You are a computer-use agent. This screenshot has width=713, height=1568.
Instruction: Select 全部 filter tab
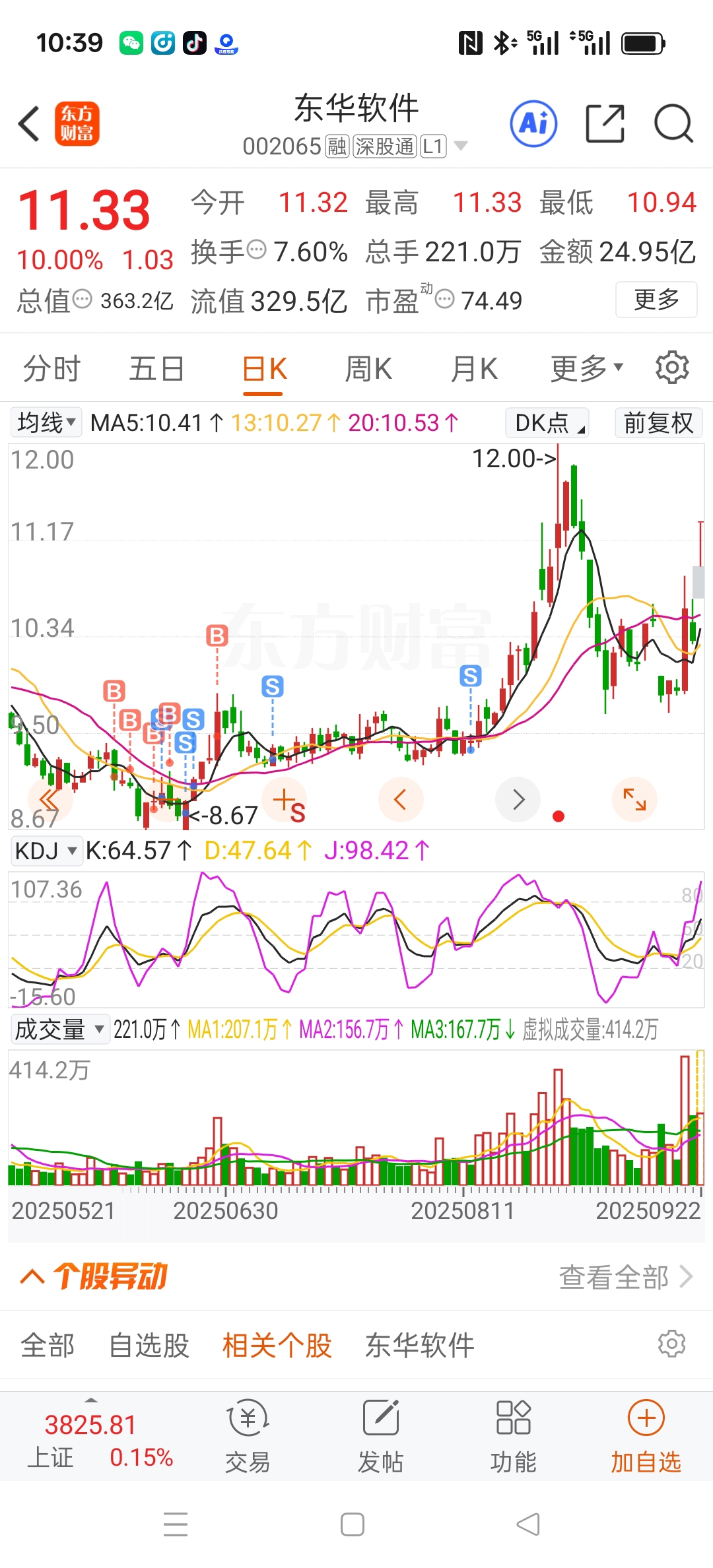(48, 1344)
